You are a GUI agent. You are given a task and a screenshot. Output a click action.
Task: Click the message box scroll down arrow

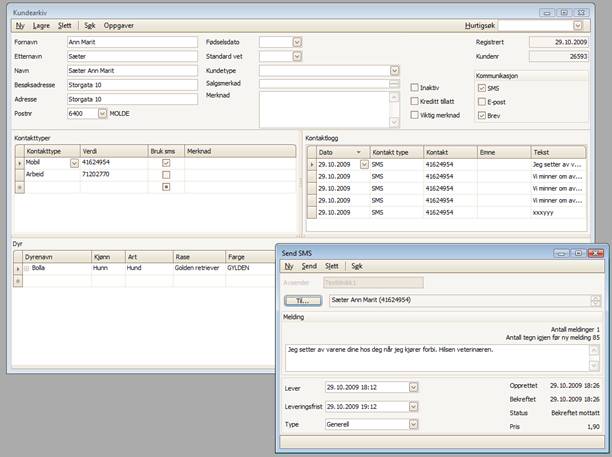594,366
